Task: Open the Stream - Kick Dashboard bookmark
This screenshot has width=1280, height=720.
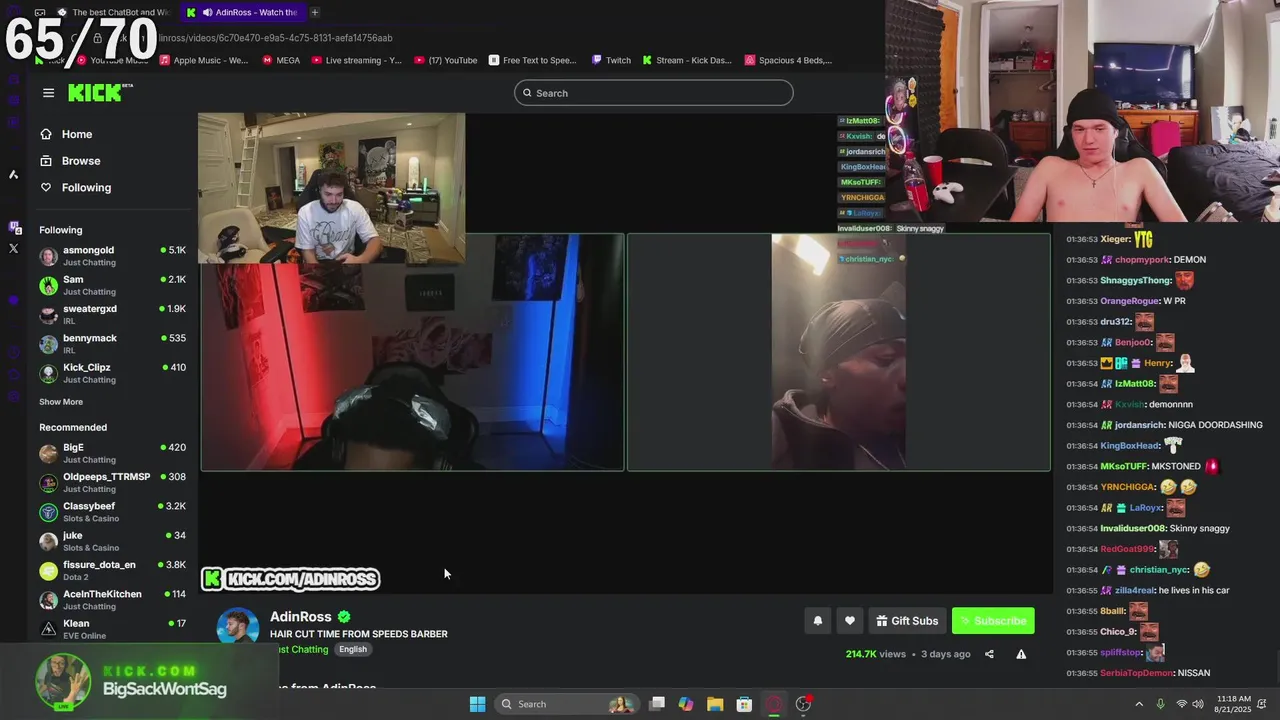Action: [x=687, y=60]
